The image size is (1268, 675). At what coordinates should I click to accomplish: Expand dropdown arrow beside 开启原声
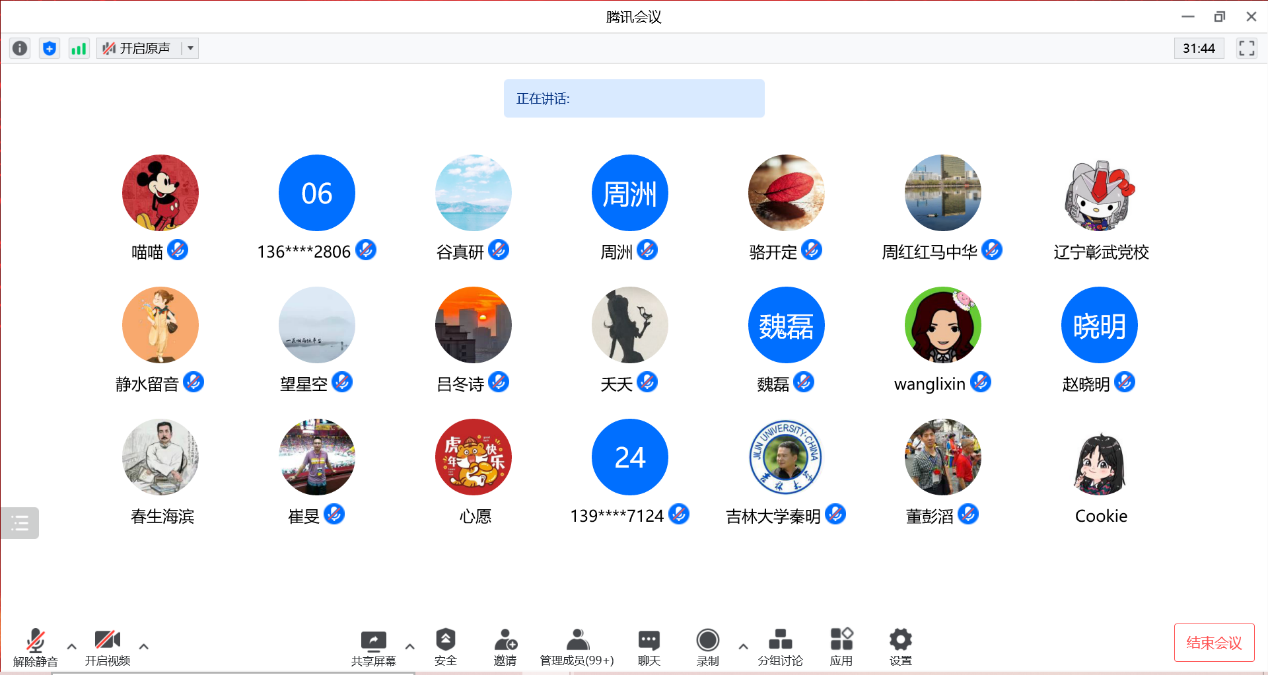(x=190, y=48)
